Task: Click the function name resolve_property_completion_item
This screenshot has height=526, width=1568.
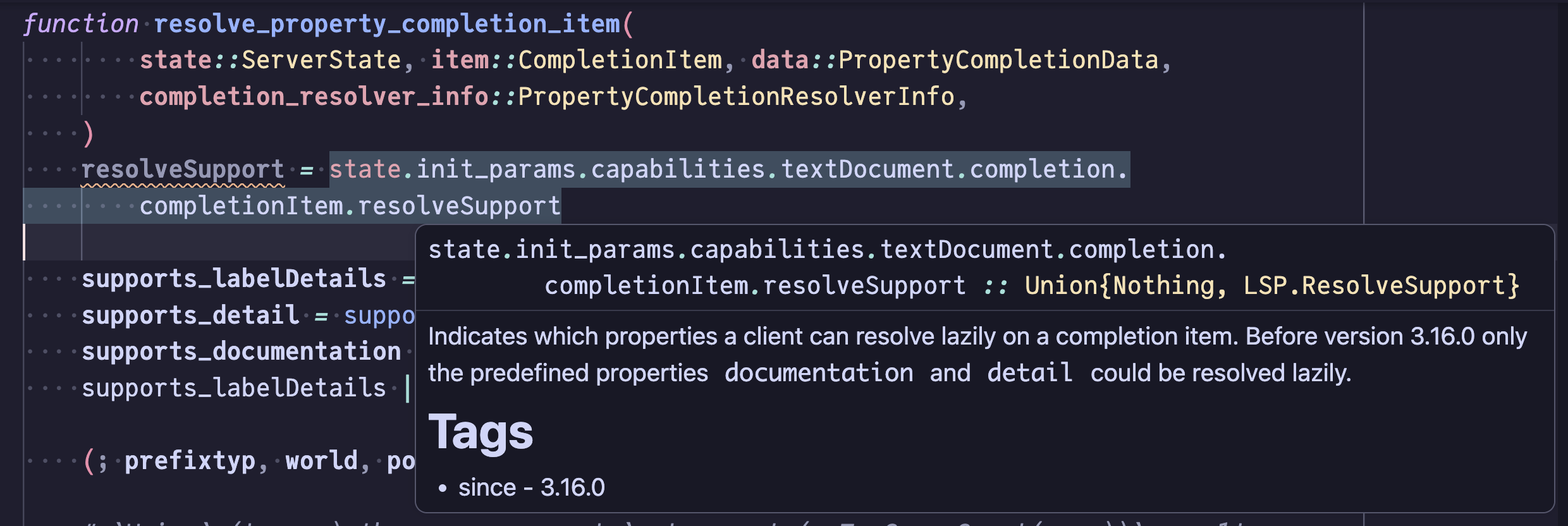Action: (388, 24)
